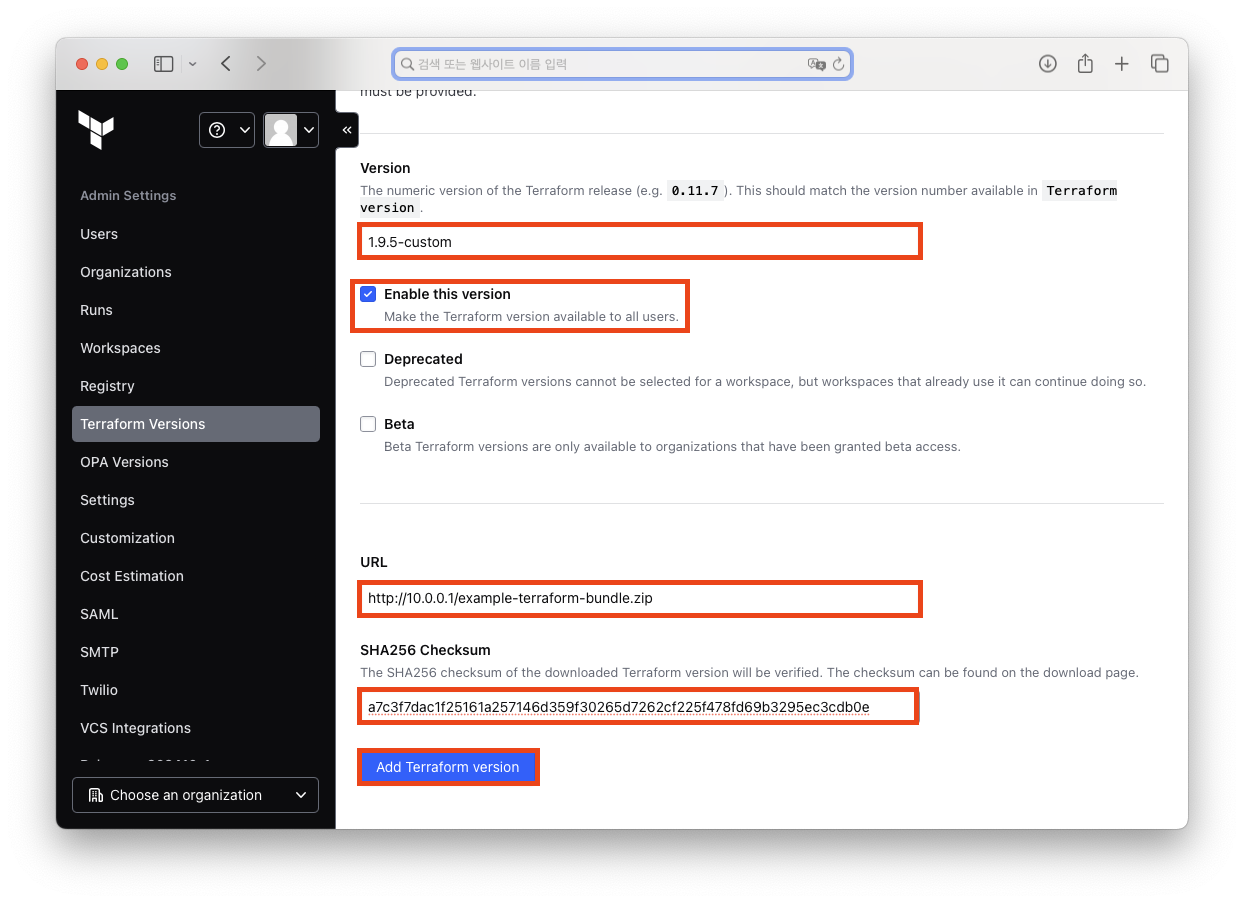Open Customization settings
Image resolution: width=1244 pixels, height=903 pixels.
127,538
